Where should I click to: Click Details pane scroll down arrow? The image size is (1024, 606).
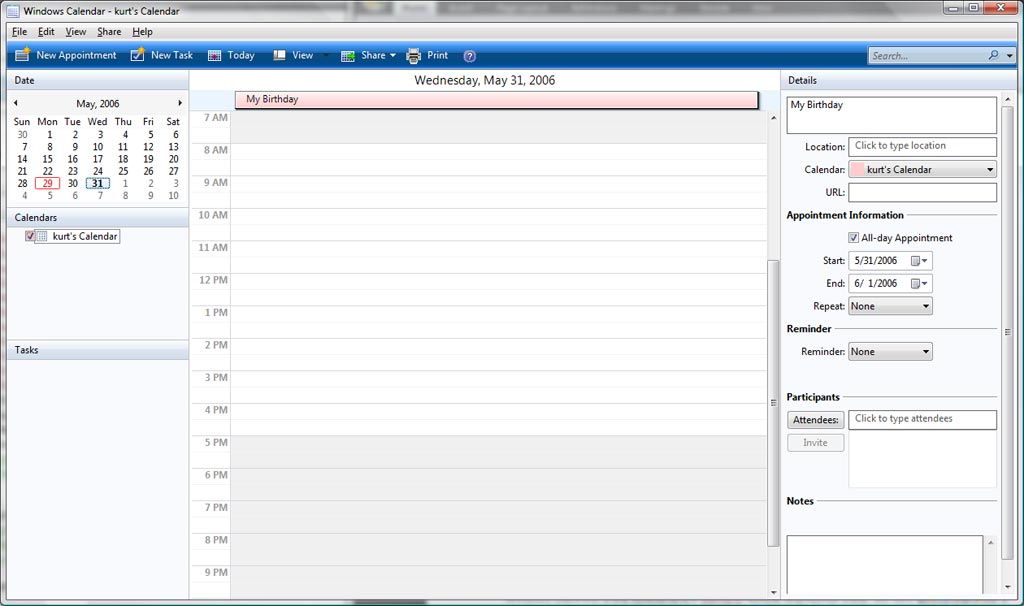pos(1008,587)
